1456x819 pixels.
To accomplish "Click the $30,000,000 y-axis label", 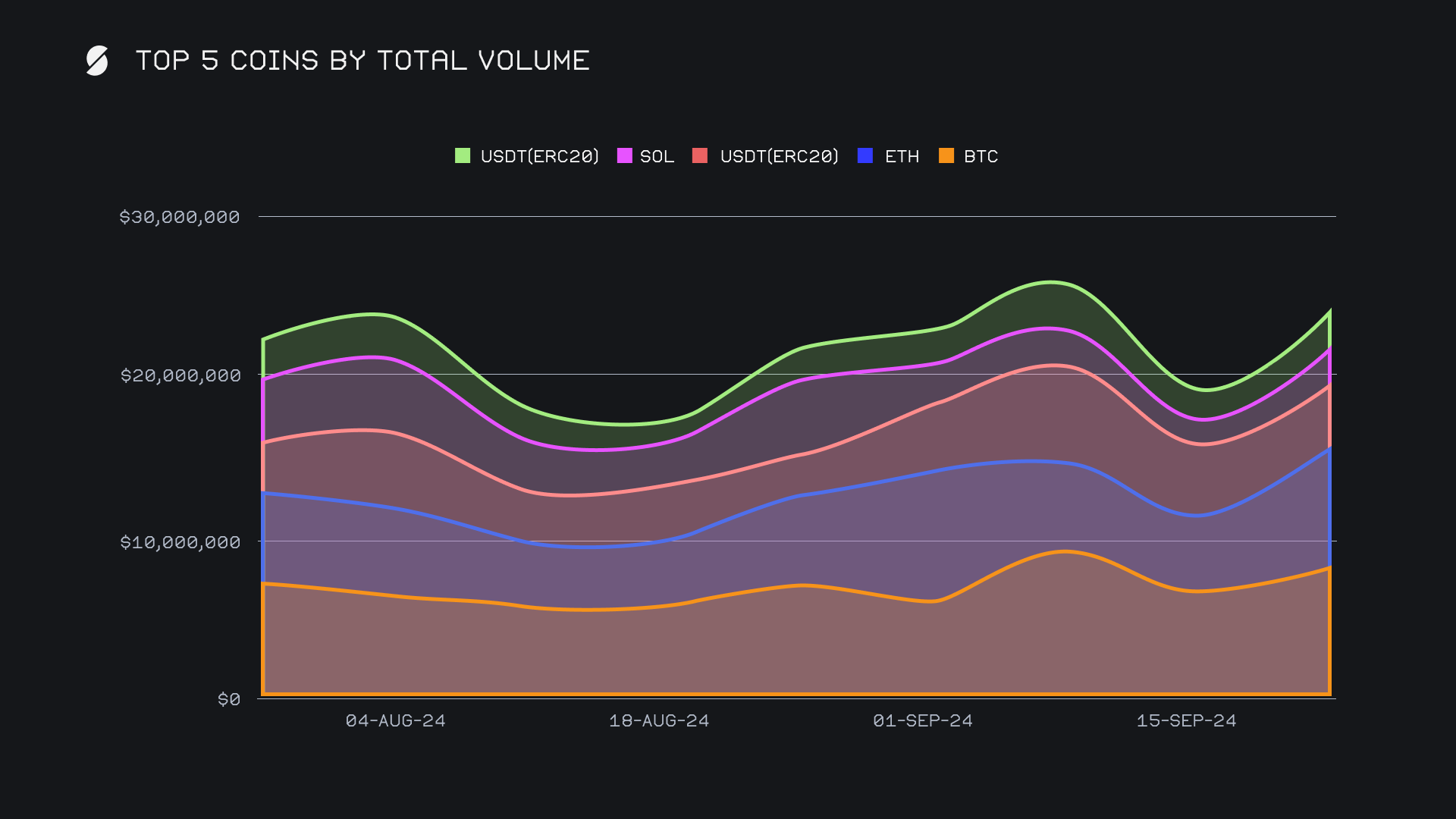I will coord(180,217).
